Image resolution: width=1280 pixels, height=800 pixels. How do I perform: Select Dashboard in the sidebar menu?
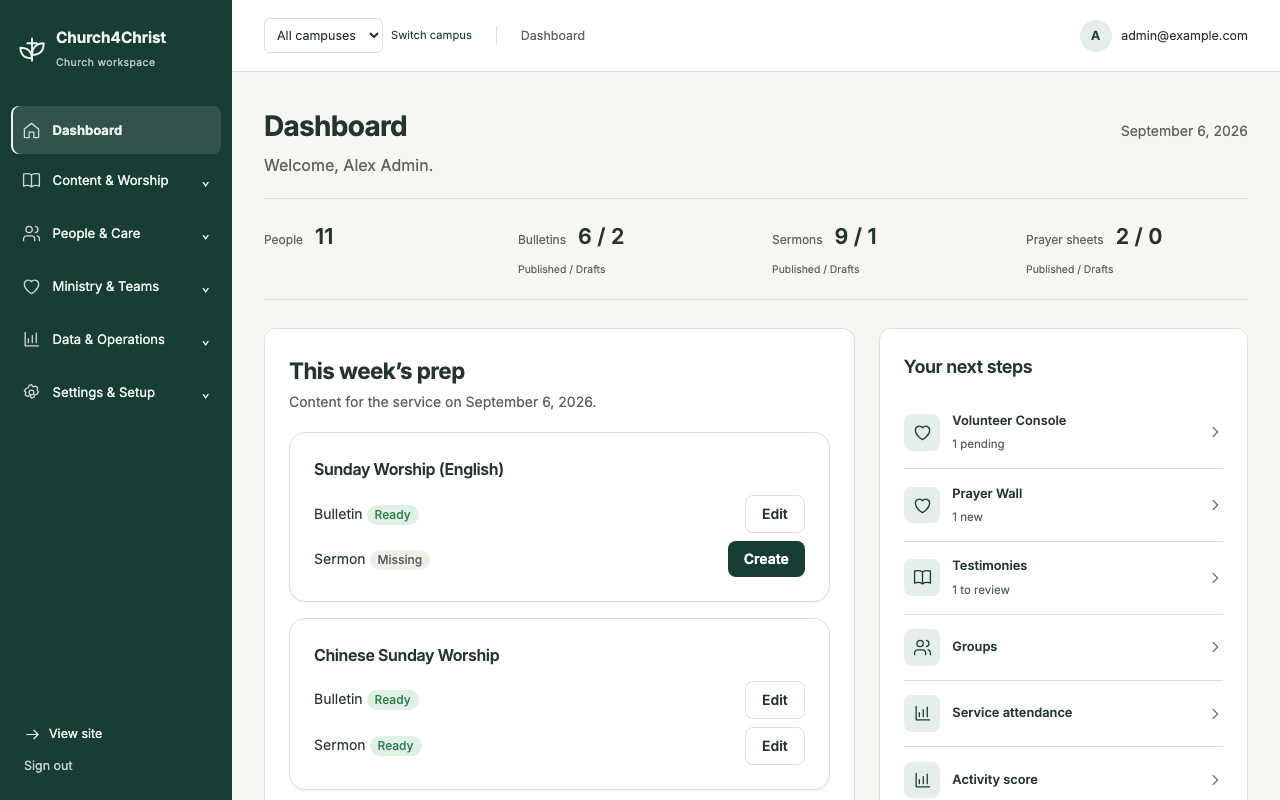click(116, 130)
